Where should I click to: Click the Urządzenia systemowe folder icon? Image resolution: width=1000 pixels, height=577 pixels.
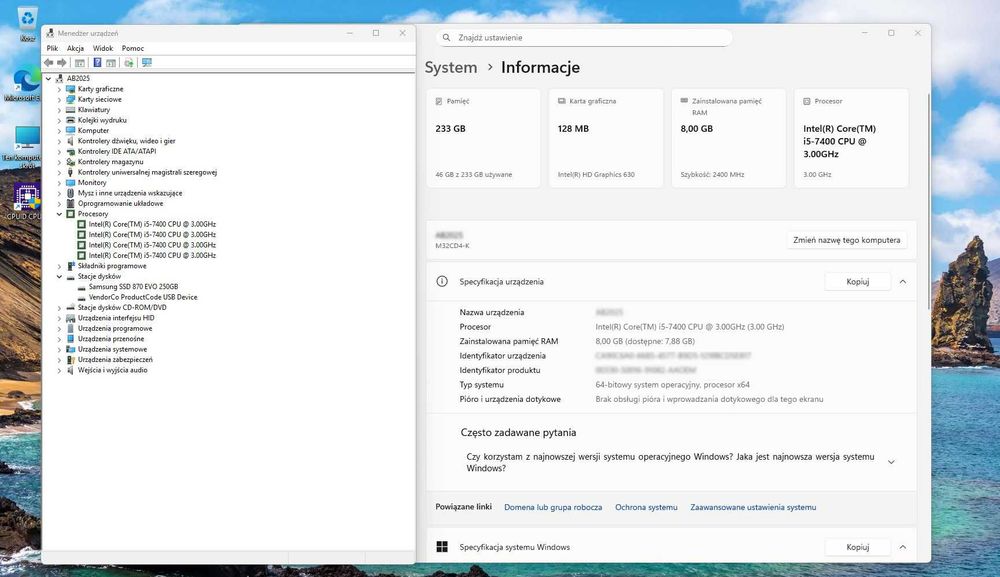[71, 349]
